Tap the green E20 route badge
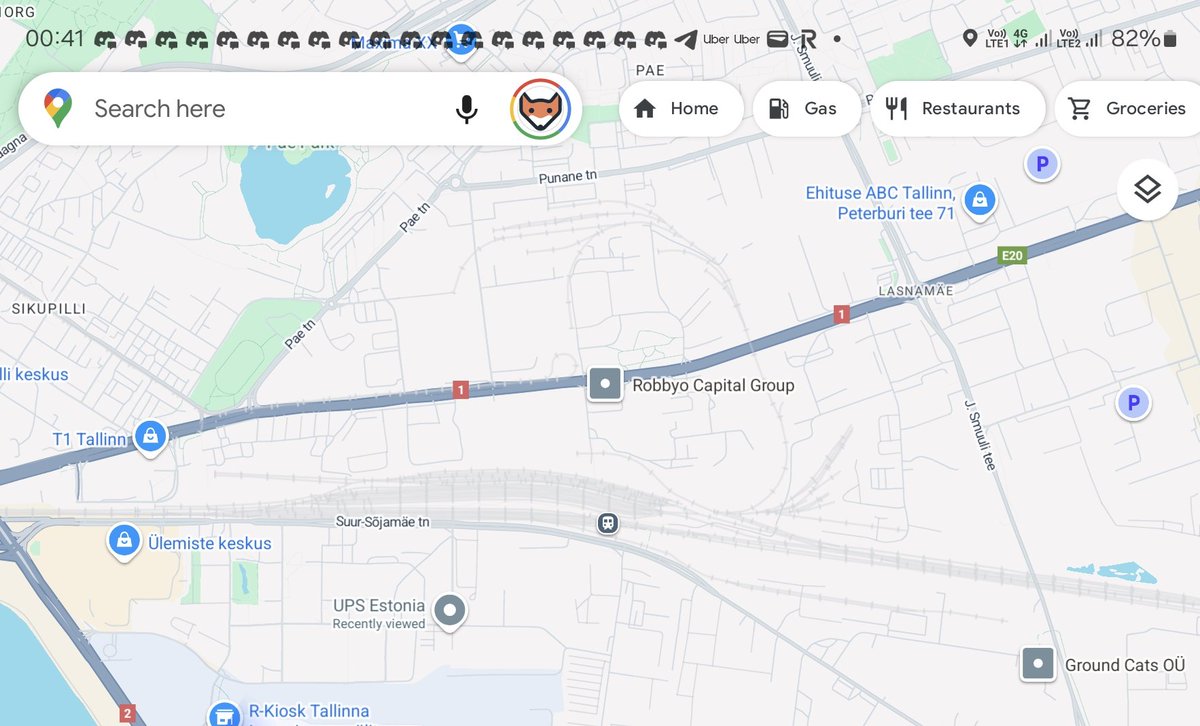This screenshot has height=726, width=1200. click(1013, 256)
